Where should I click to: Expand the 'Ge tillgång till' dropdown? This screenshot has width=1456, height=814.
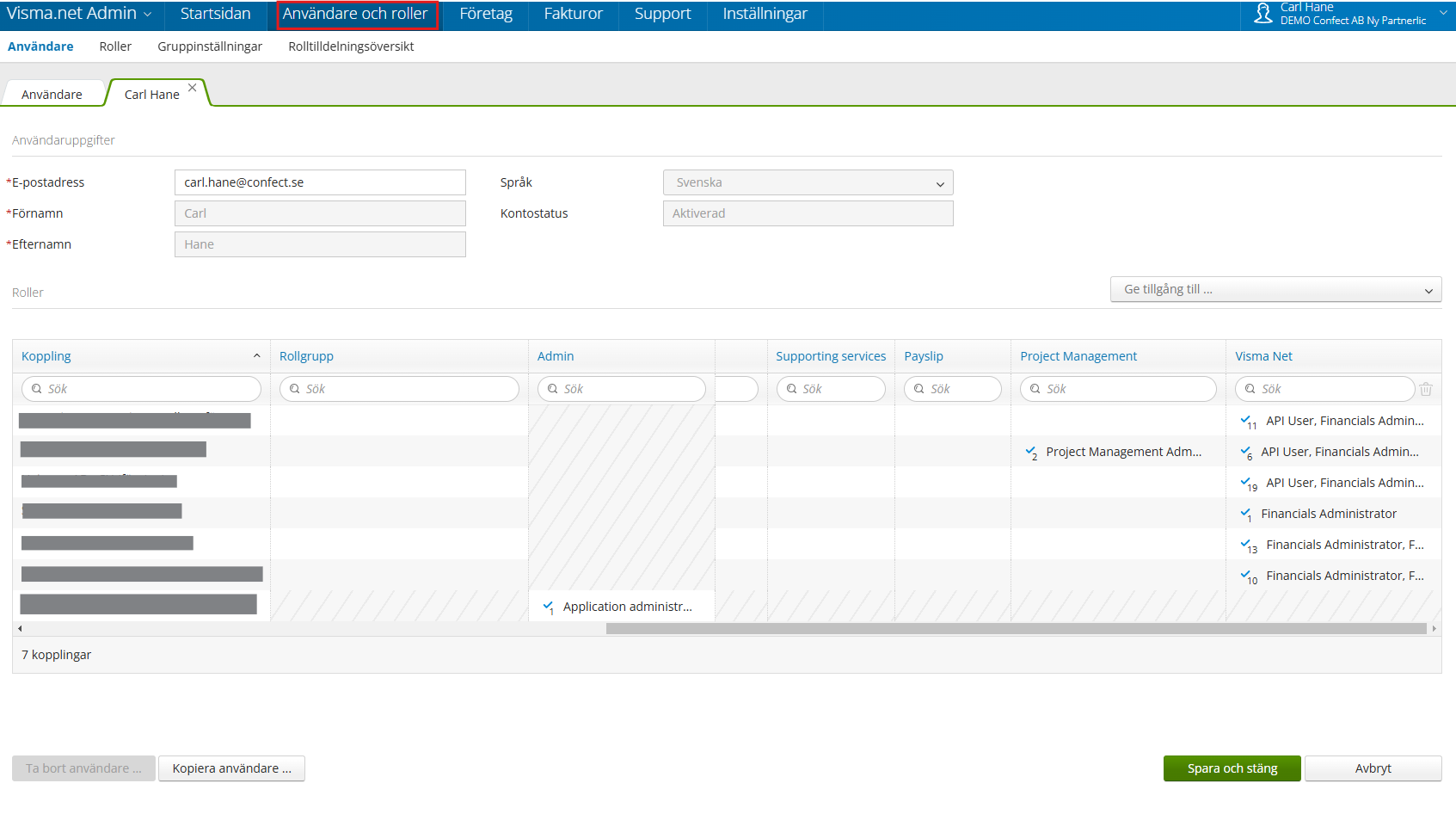pos(1275,290)
